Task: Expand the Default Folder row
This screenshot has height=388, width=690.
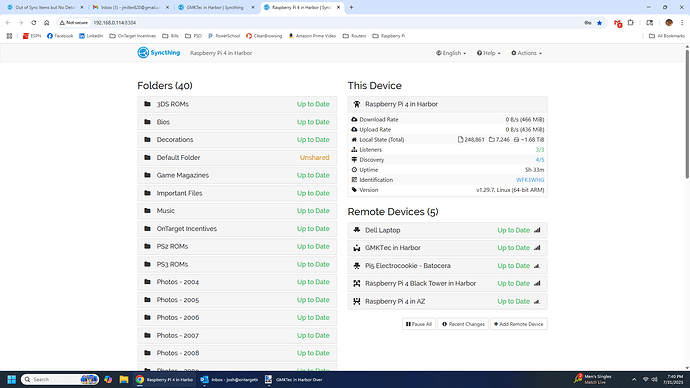Action: pyautogui.click(x=237, y=157)
